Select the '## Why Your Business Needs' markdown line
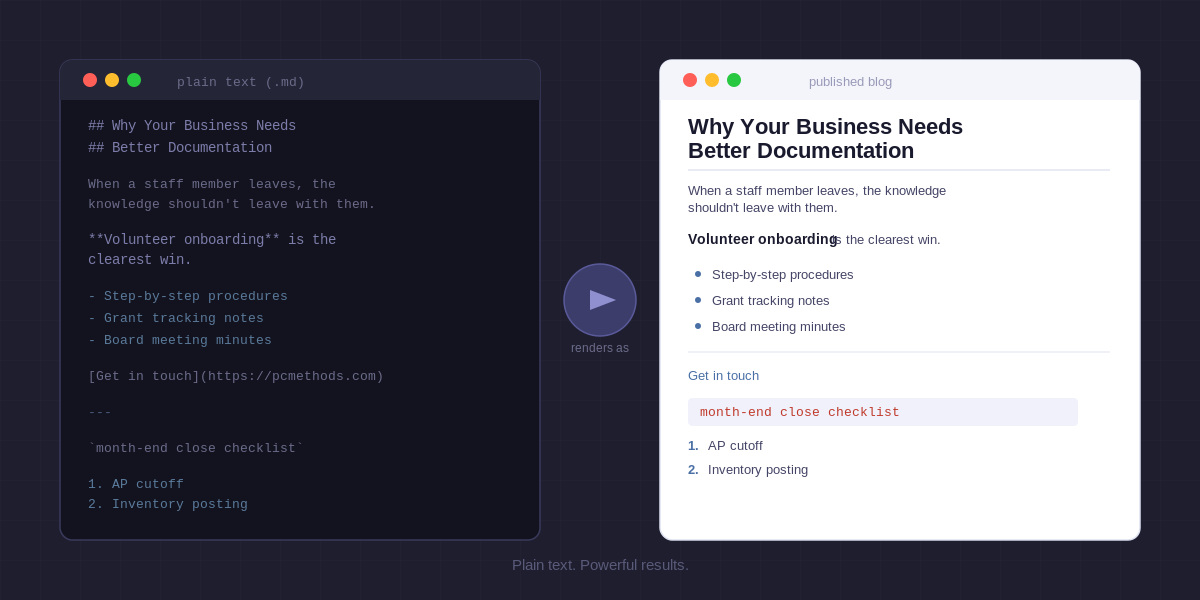 [192, 126]
